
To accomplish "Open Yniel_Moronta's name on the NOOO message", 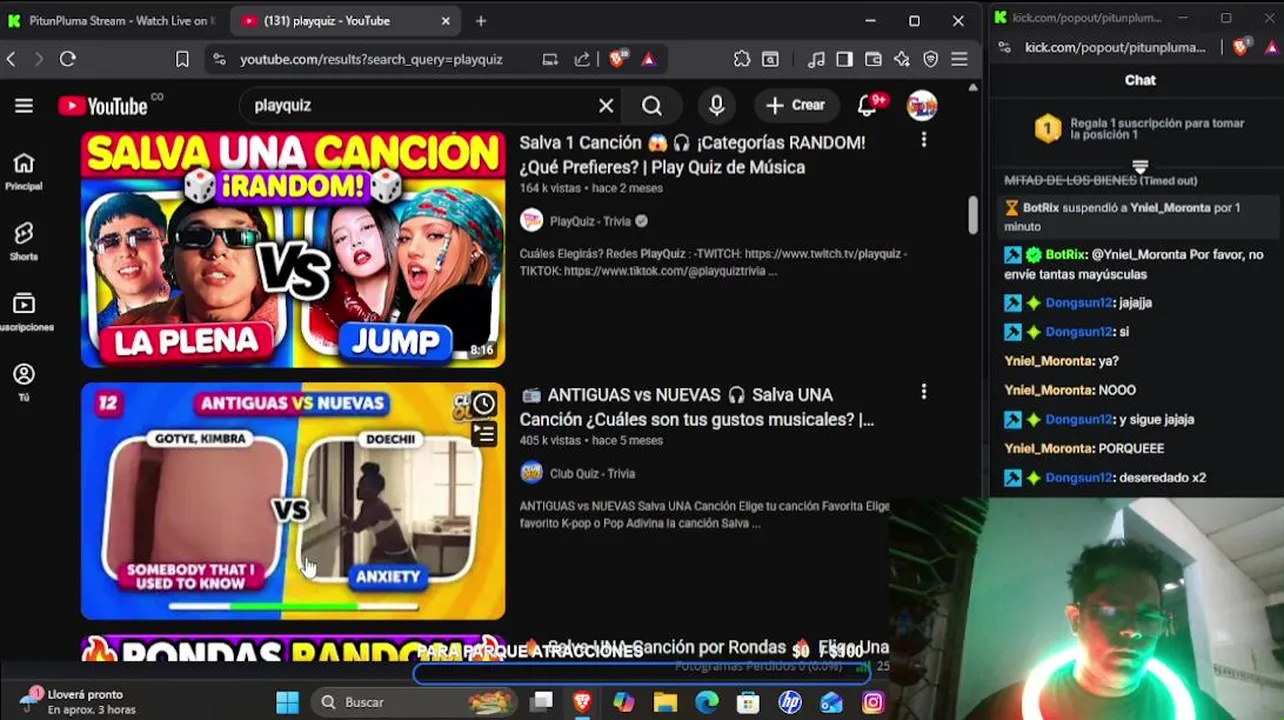I will point(1048,390).
